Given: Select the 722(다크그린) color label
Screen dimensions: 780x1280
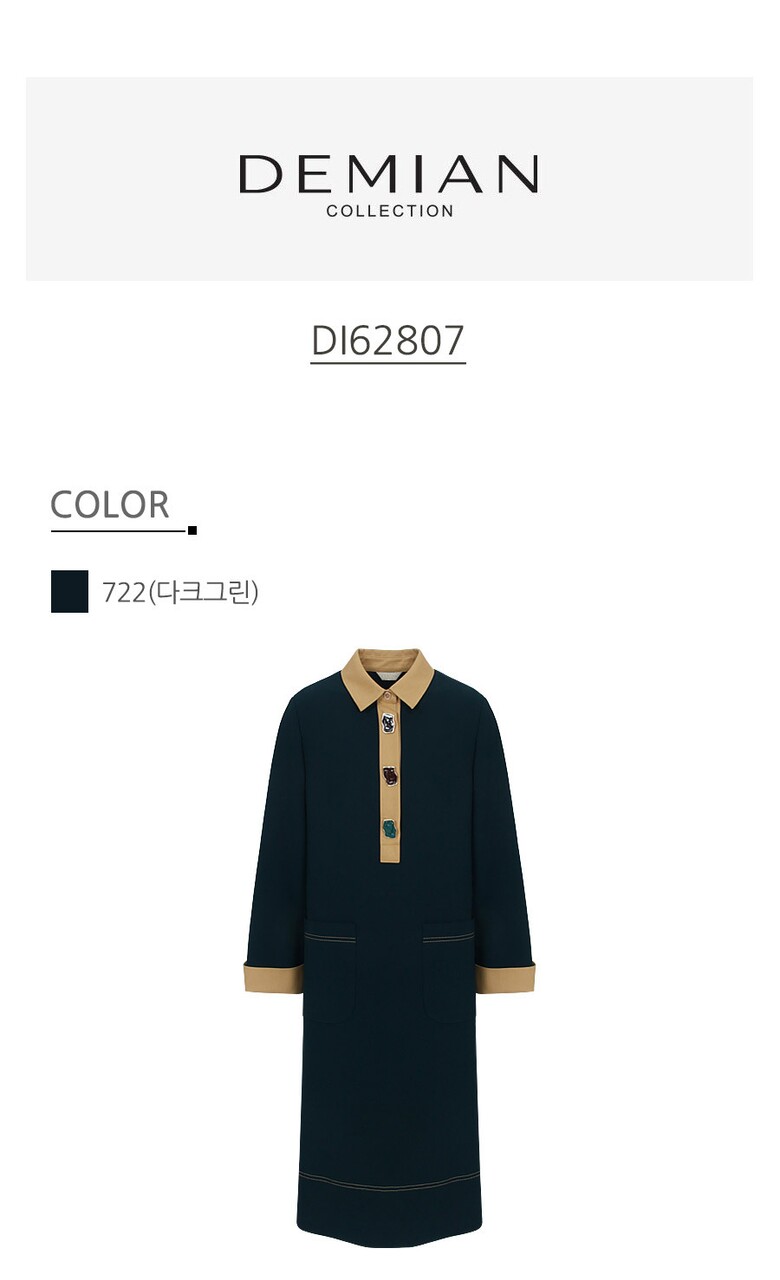Looking at the screenshot, I should [180, 592].
